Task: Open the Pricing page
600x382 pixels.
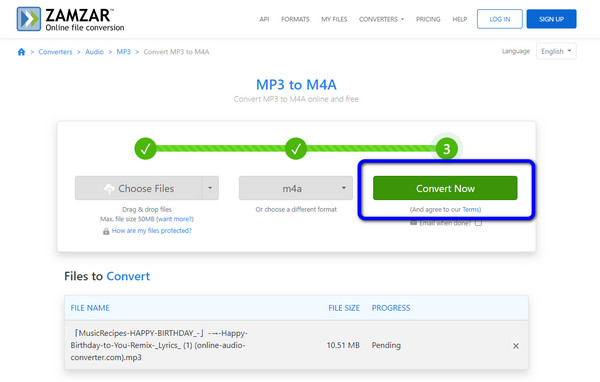Action: [x=428, y=19]
